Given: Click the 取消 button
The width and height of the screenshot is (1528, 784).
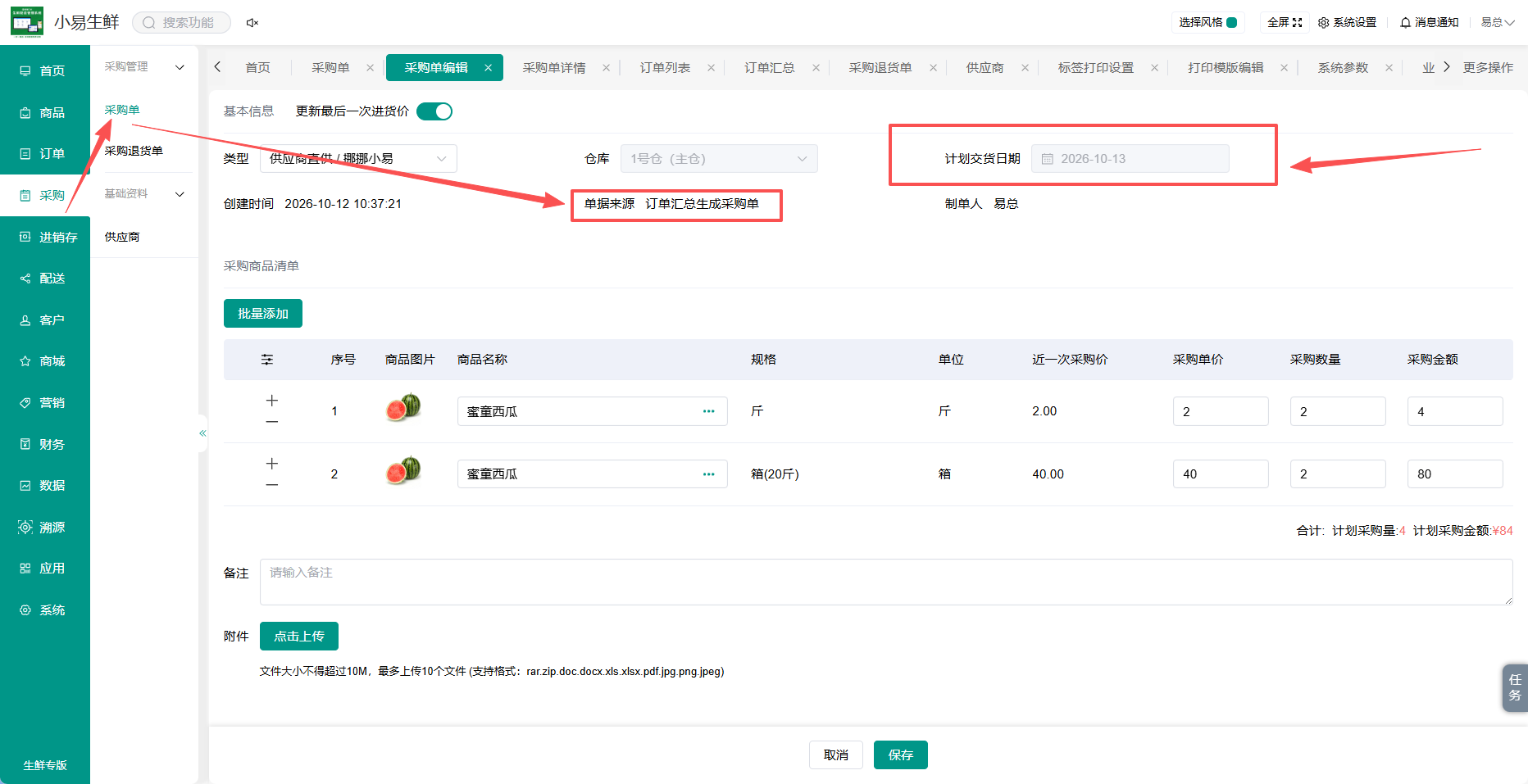Looking at the screenshot, I should pyautogui.click(x=836, y=755).
